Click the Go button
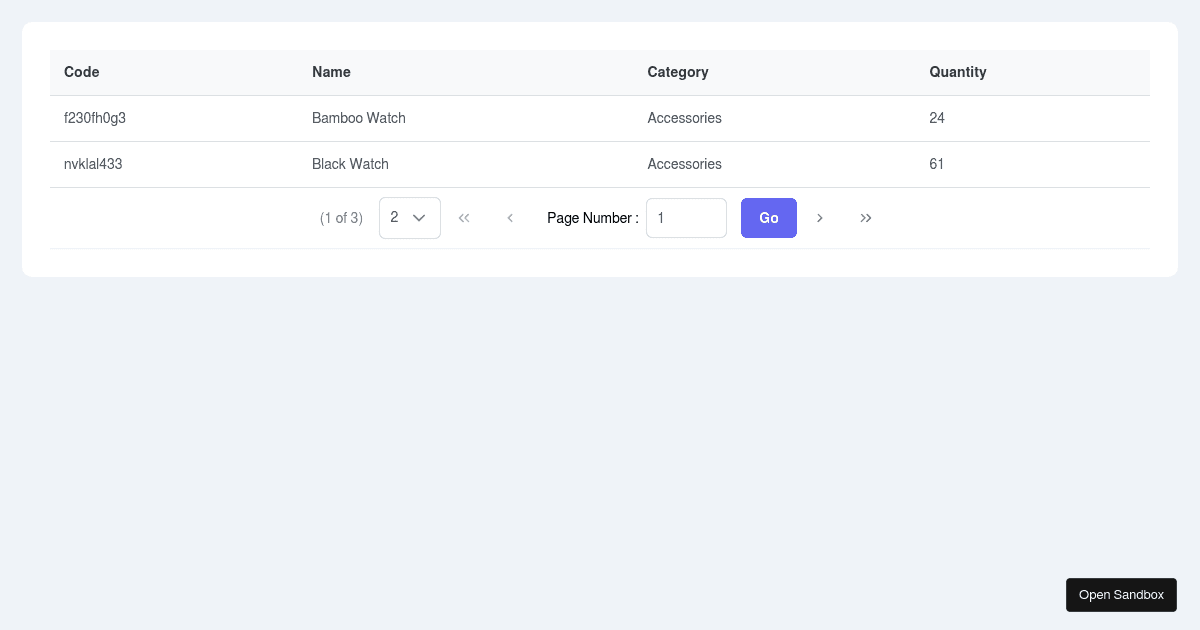1200x630 pixels. pyautogui.click(x=768, y=218)
